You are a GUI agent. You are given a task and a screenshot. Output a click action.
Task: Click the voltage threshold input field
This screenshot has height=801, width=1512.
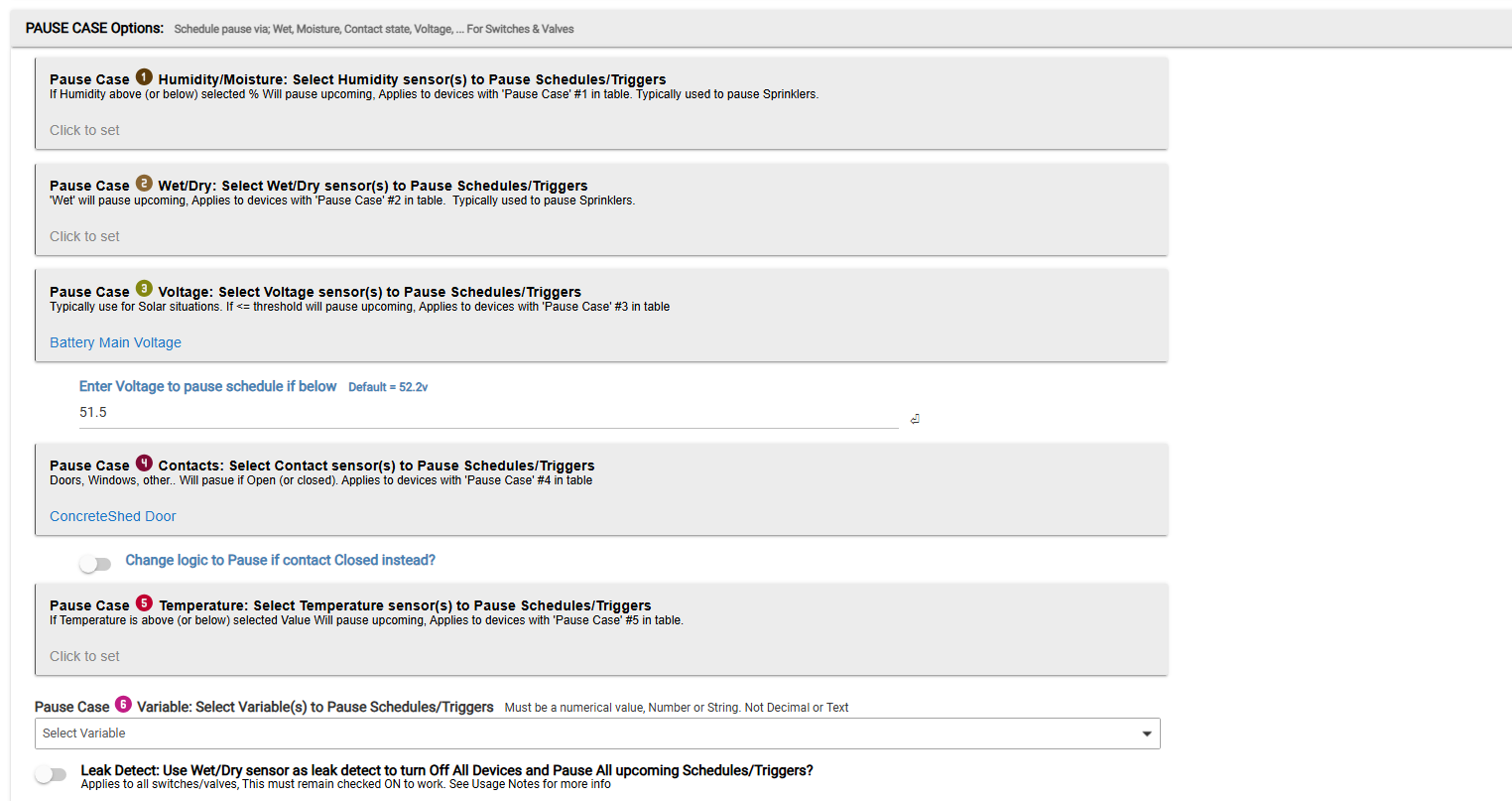point(488,413)
